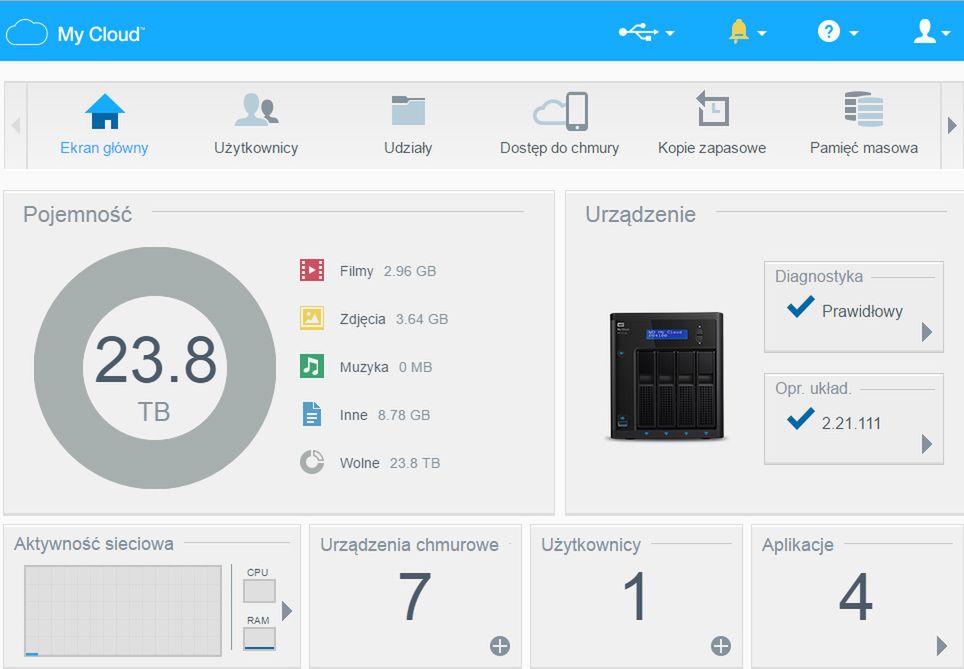Click the 23.8 TB capacity donut chart
Screen dimensions: 964x669
[x=155, y=368]
